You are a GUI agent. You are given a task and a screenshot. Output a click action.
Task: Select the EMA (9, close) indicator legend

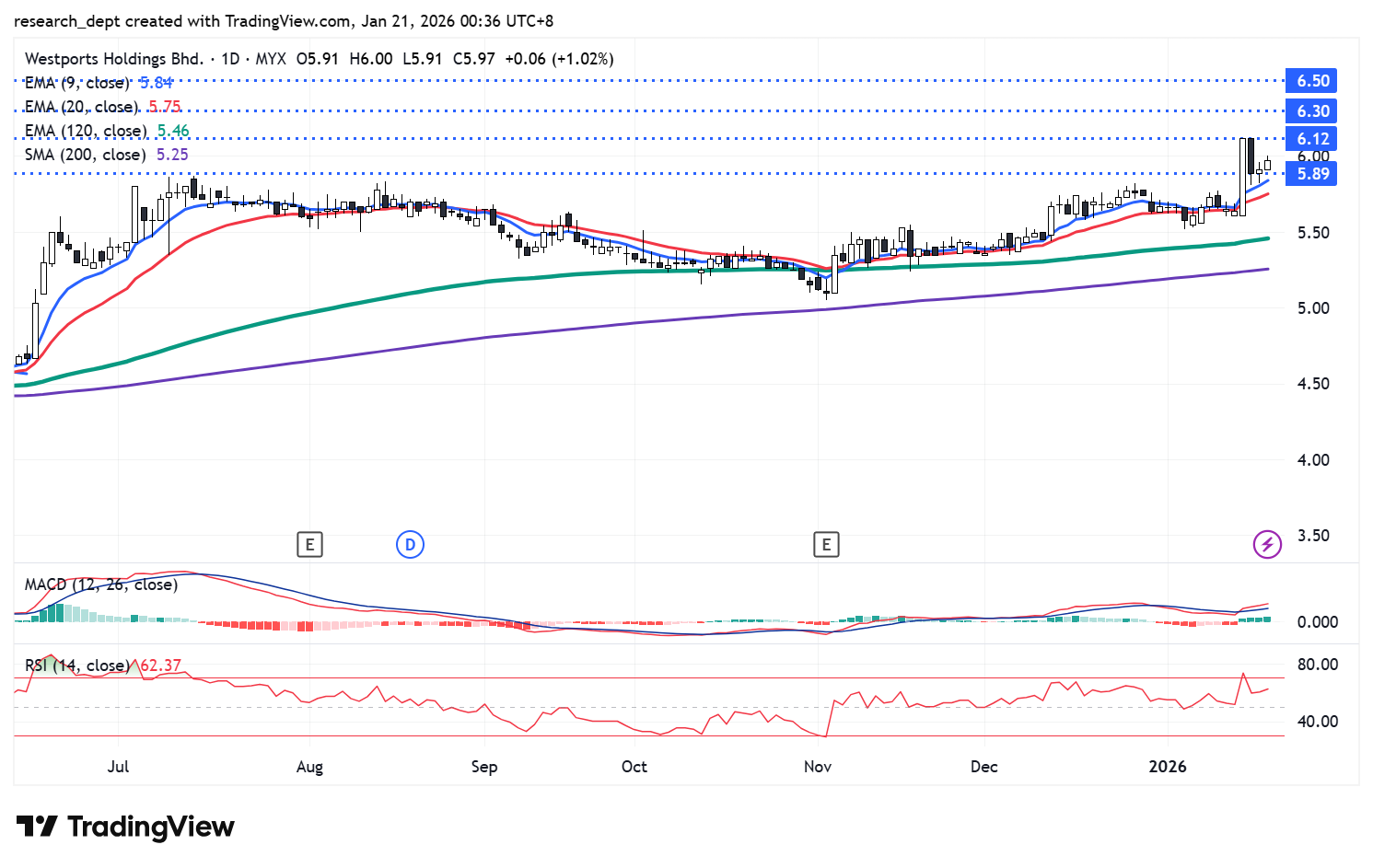click(77, 83)
